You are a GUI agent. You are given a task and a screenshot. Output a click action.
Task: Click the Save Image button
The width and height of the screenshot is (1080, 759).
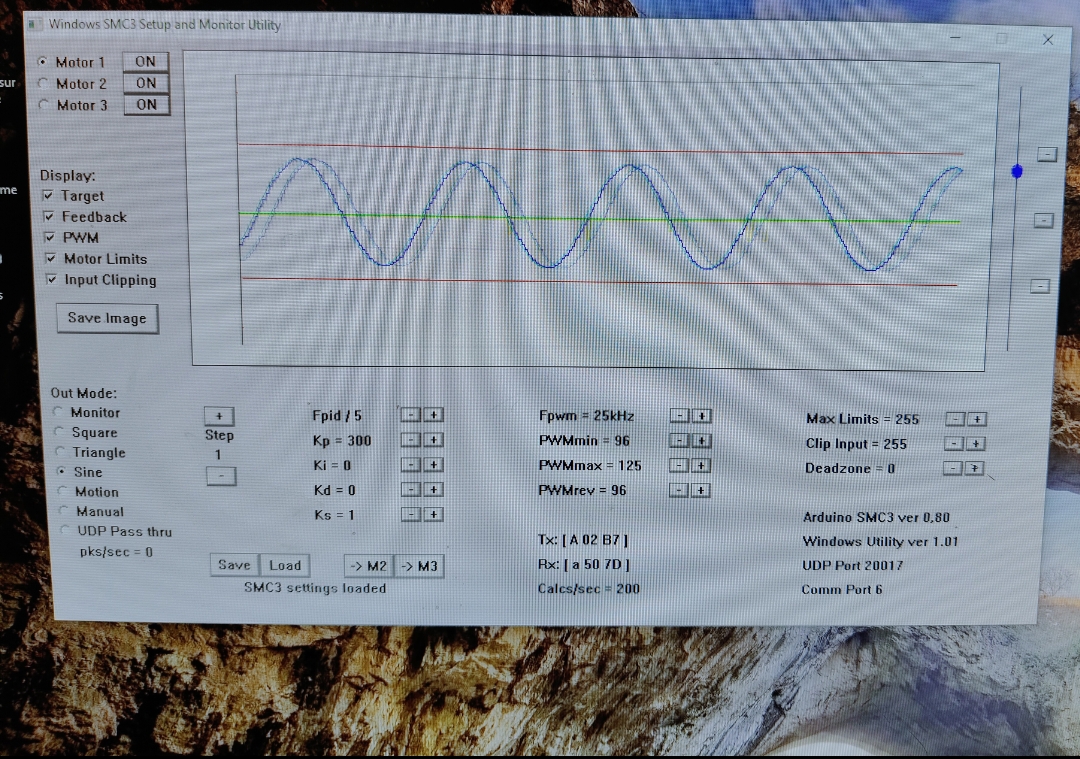(x=107, y=318)
